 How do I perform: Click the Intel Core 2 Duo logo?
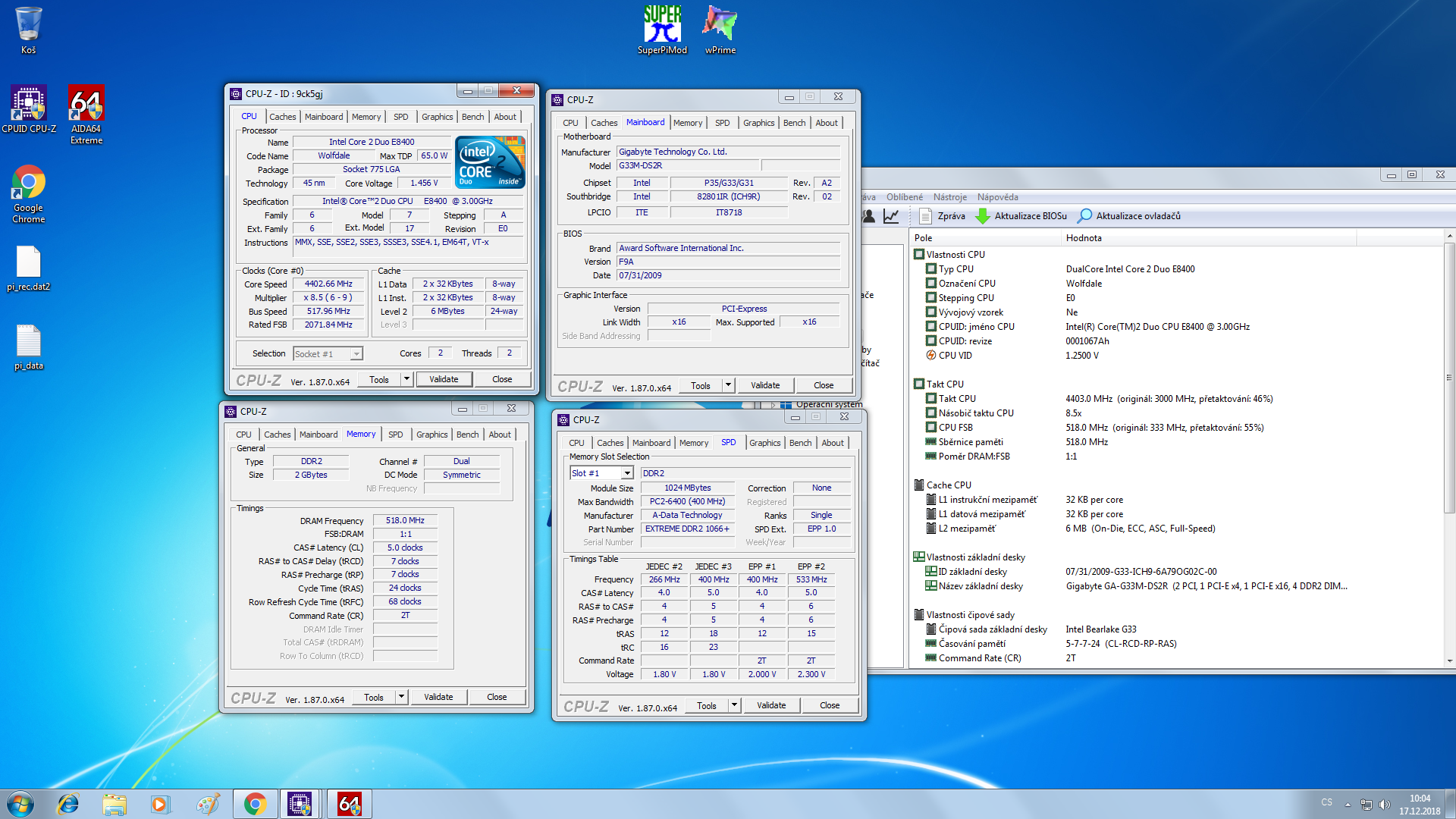coord(490,162)
